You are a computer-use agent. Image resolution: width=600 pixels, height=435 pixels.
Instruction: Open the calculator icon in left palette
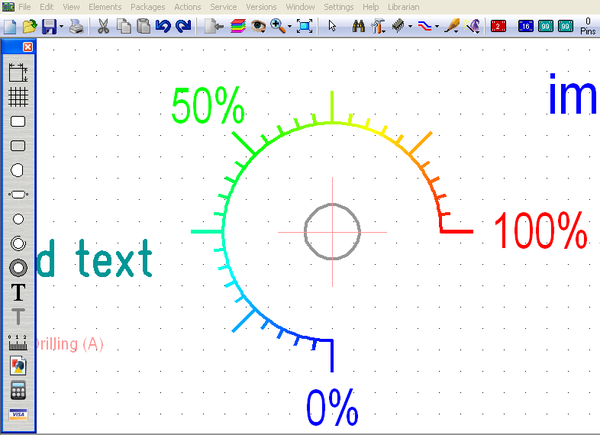click(x=18, y=390)
